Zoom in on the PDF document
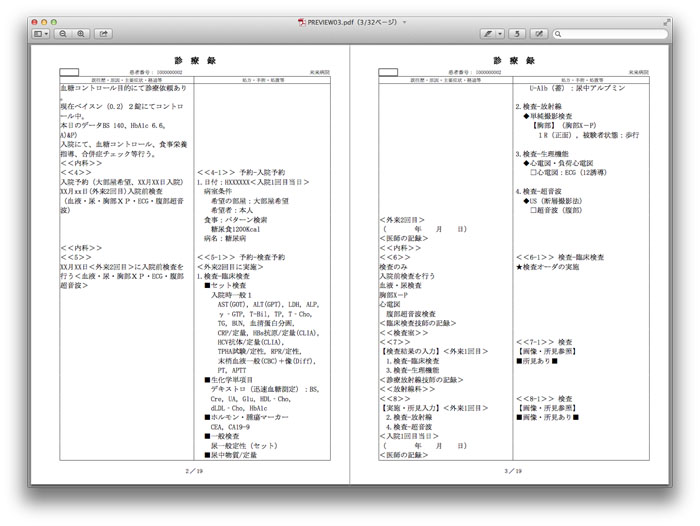The height and width of the screenshot is (526, 700). click(81, 34)
